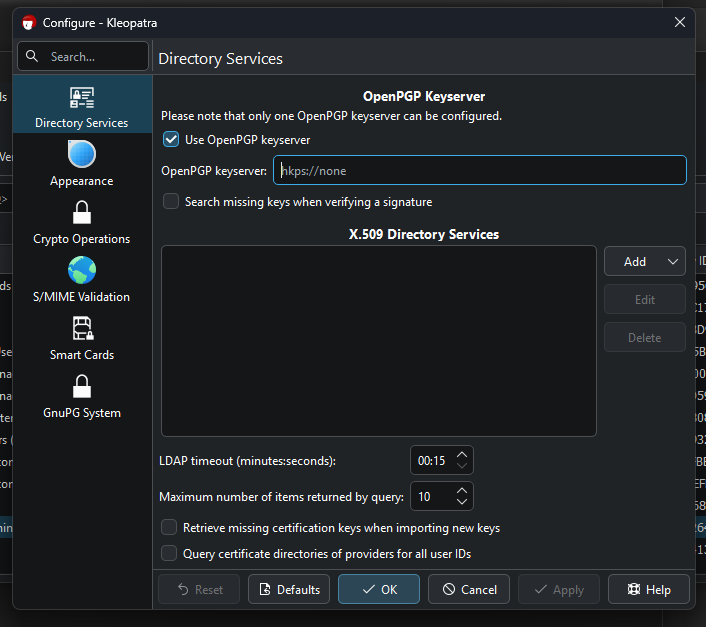This screenshot has height=627, width=706.
Task: Open GnuPG System settings
Action: [81, 396]
